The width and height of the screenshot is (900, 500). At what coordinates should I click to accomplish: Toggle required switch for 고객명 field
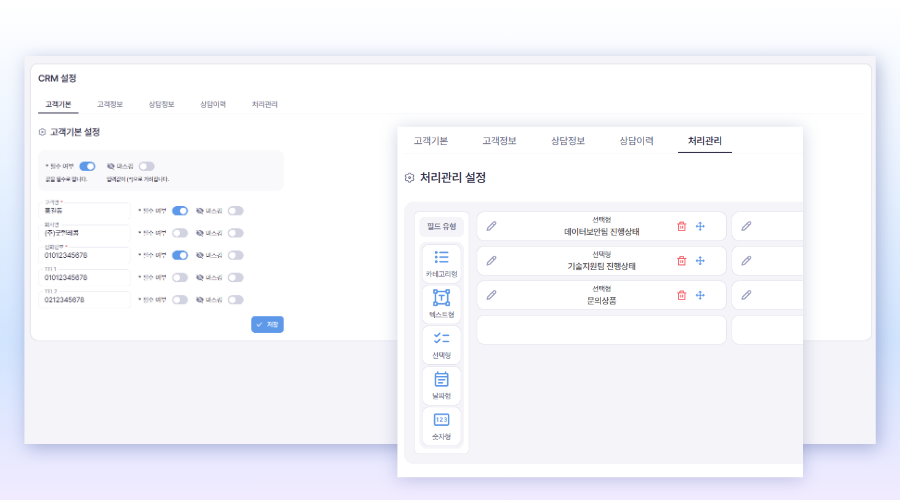(x=180, y=211)
